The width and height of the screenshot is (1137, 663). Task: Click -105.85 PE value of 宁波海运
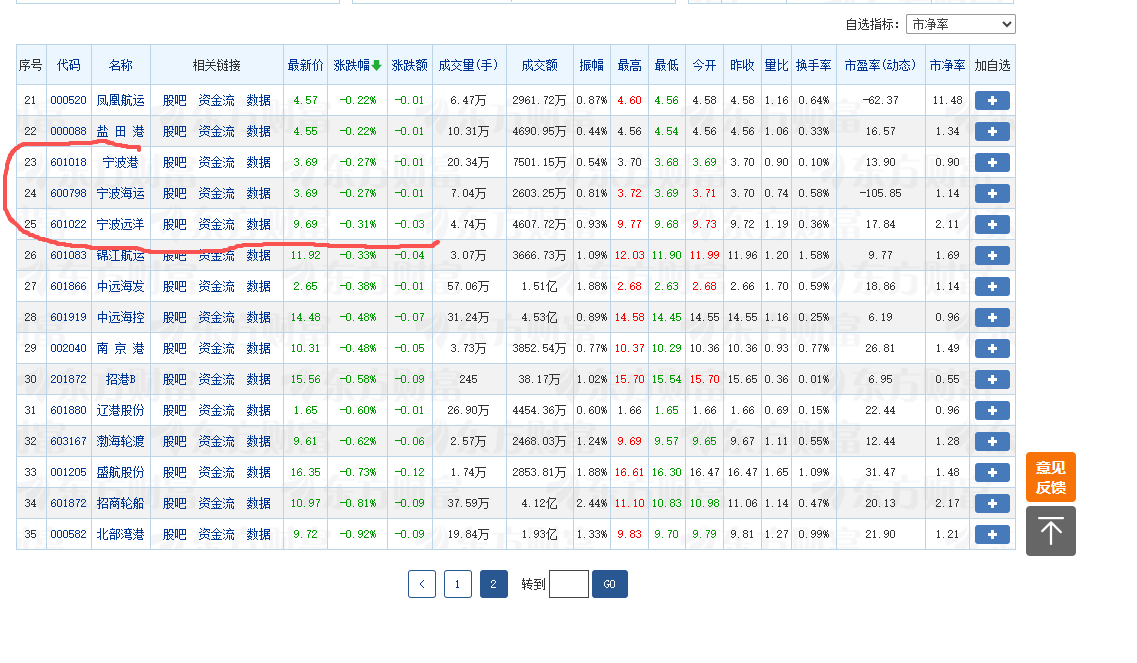click(880, 194)
